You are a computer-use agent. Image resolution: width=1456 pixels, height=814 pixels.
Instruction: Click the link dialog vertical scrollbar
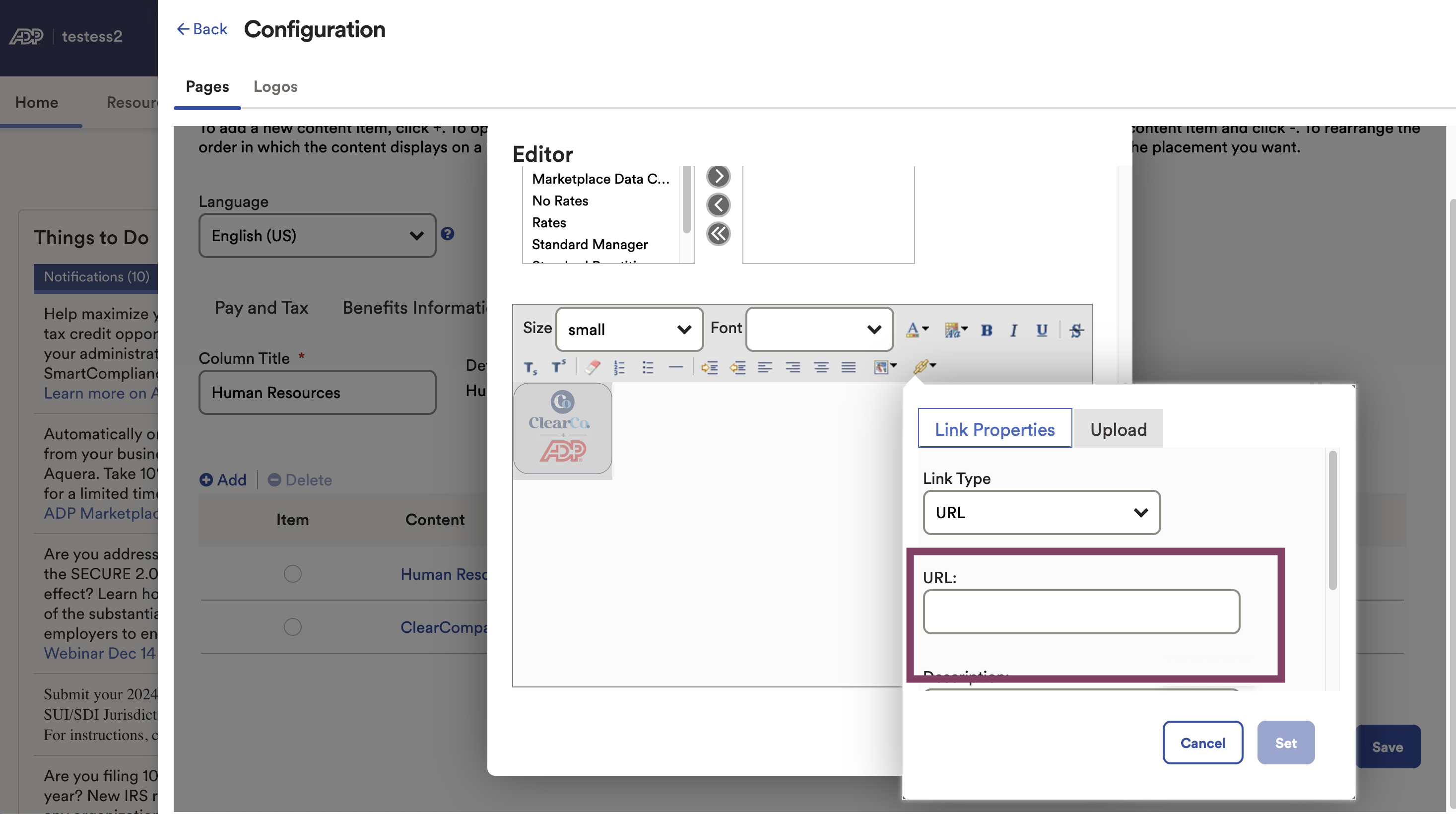1332,520
